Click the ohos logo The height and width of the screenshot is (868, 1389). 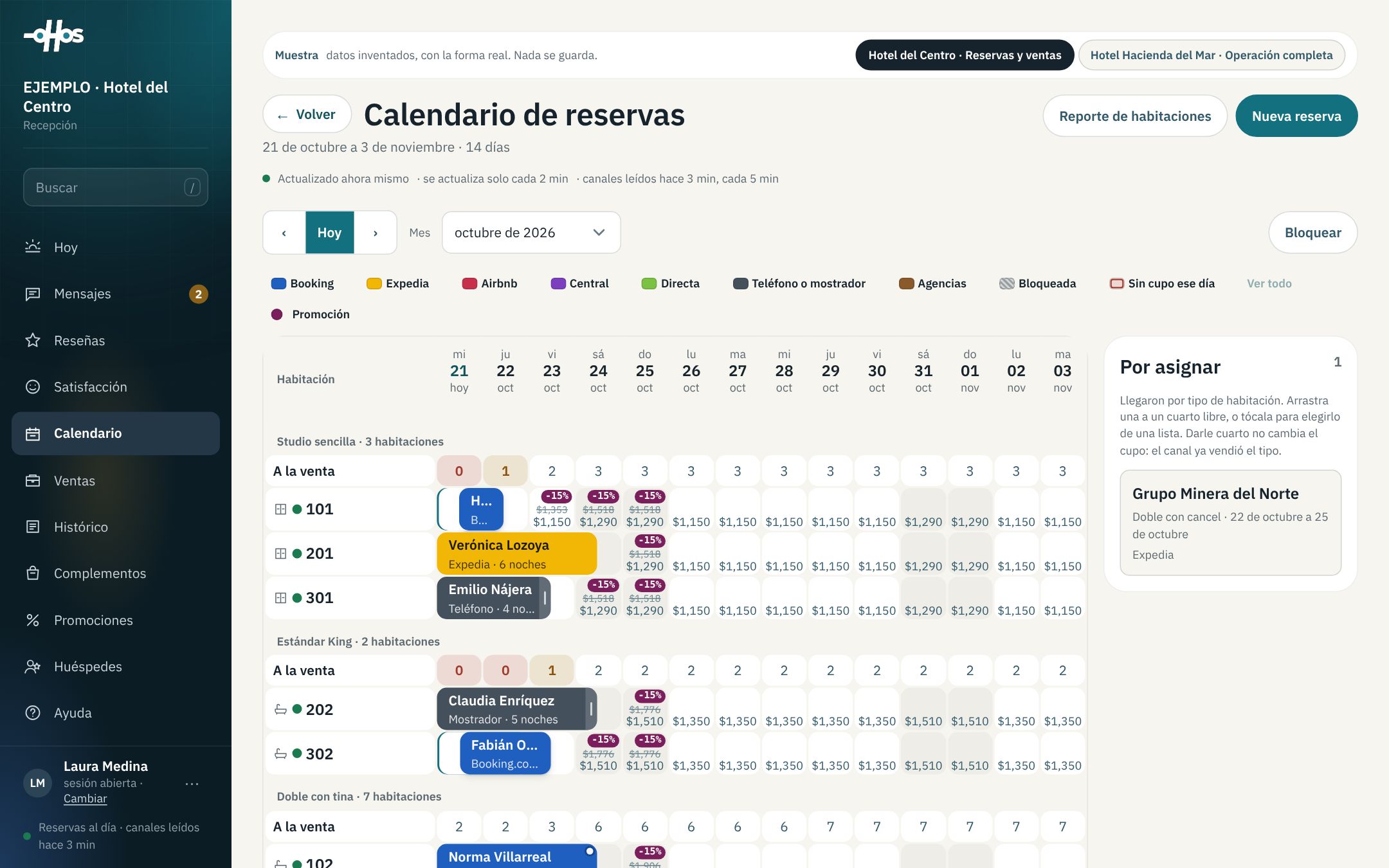click(54, 36)
